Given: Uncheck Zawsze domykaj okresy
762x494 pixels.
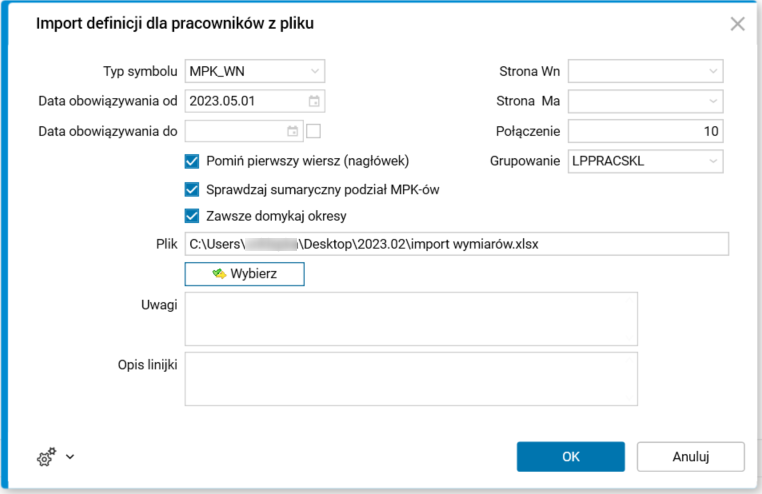Looking at the screenshot, I should [192, 216].
